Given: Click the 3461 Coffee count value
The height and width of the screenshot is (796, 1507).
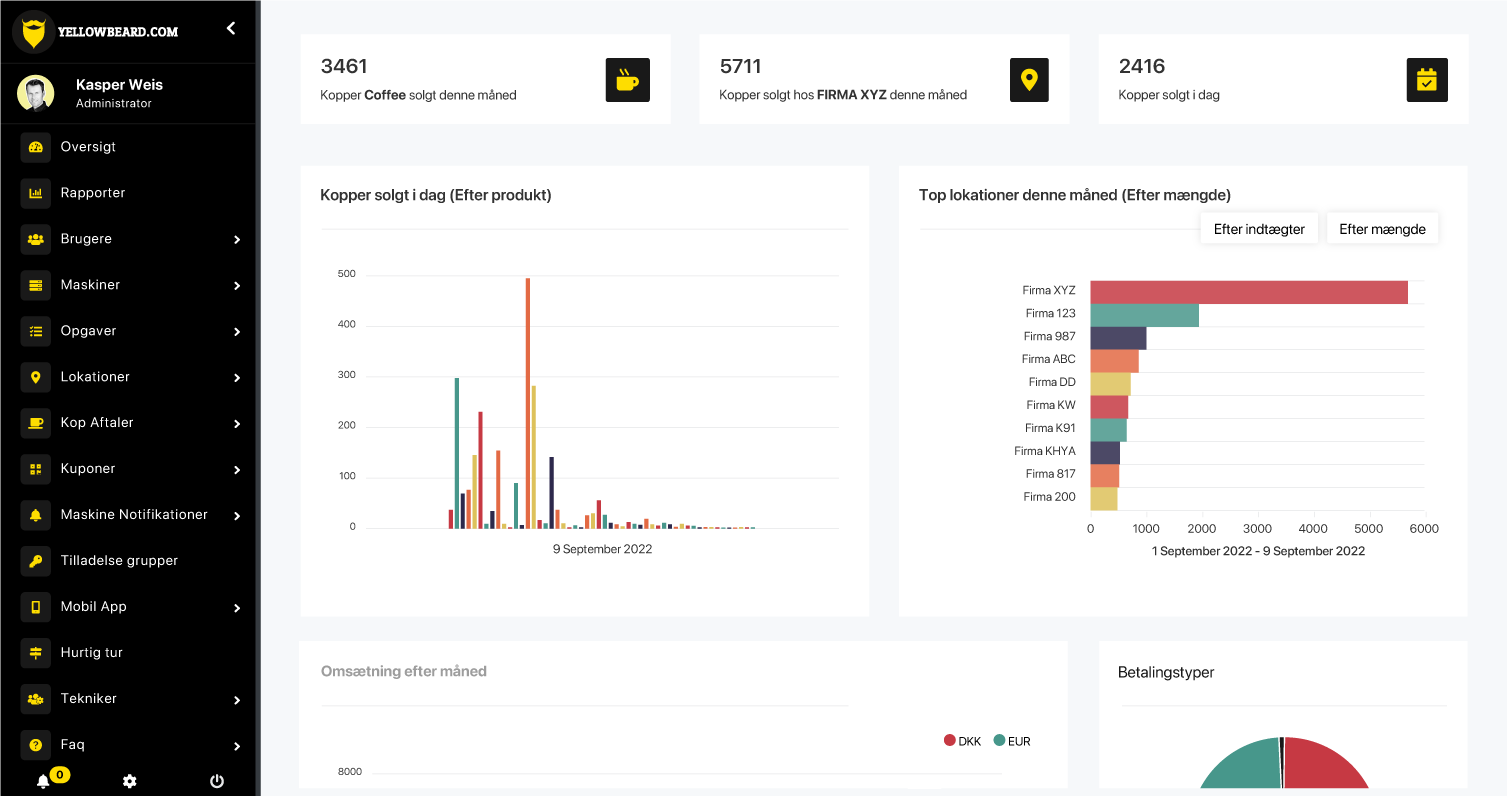Looking at the screenshot, I should pos(344,66).
